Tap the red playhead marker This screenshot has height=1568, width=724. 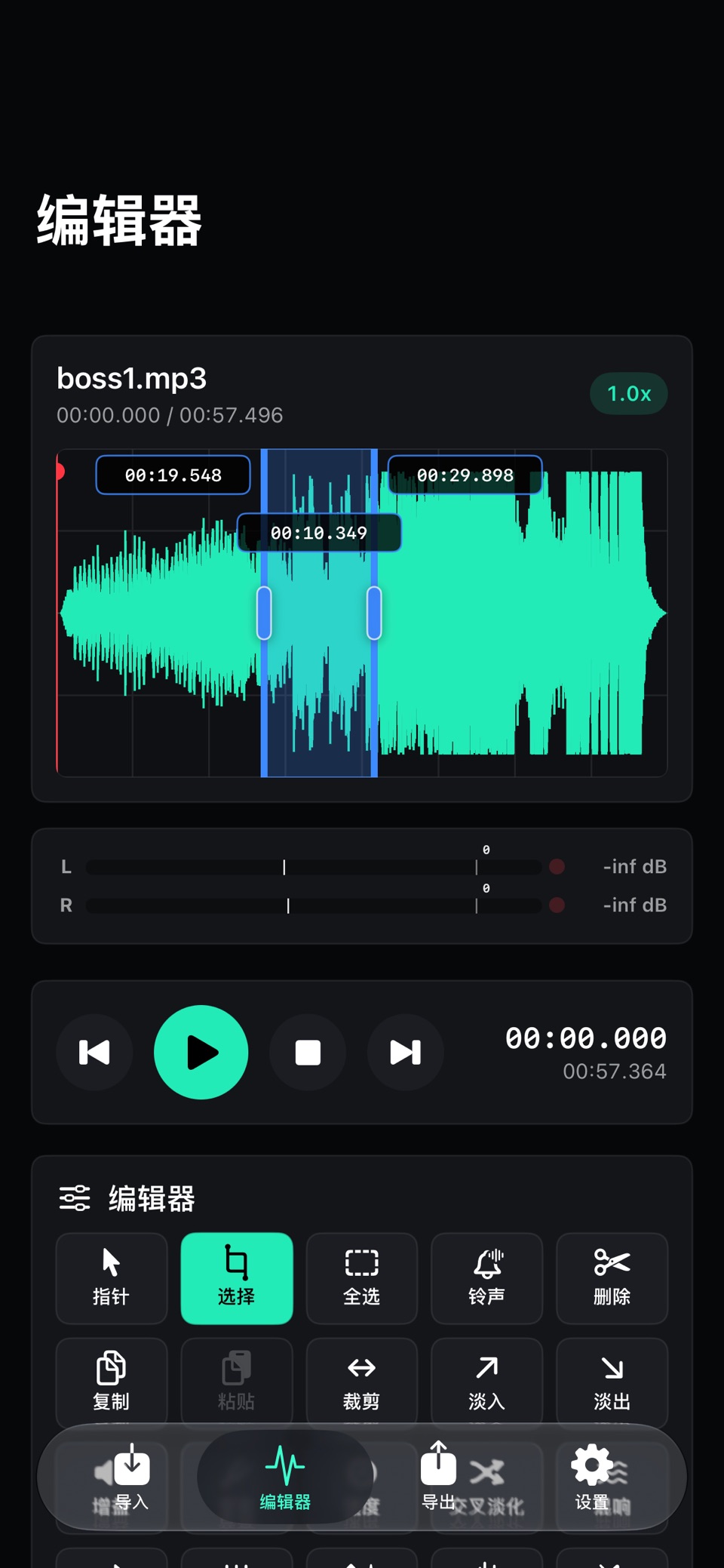tap(60, 472)
